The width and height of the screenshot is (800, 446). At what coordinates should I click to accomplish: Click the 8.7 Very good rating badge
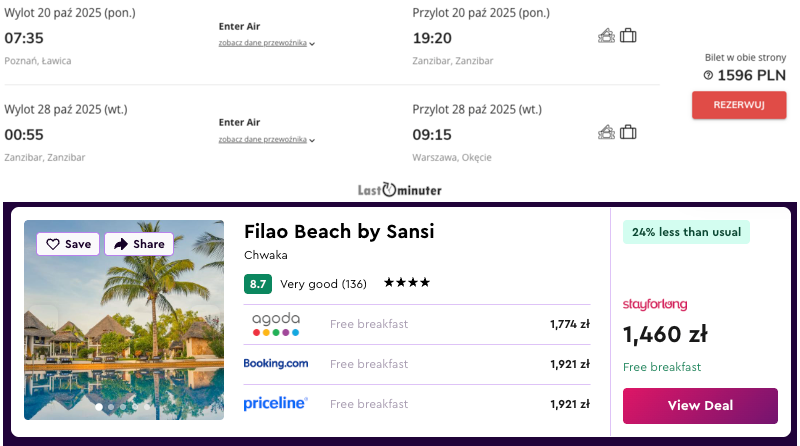[x=258, y=284]
